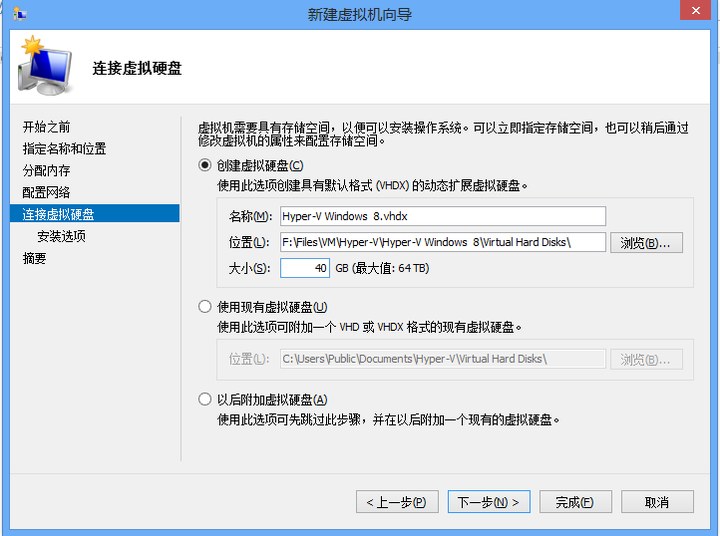Select the highlighted 连接虚拟硬盘 step
The height and width of the screenshot is (536, 720).
pyautogui.click(x=95, y=214)
